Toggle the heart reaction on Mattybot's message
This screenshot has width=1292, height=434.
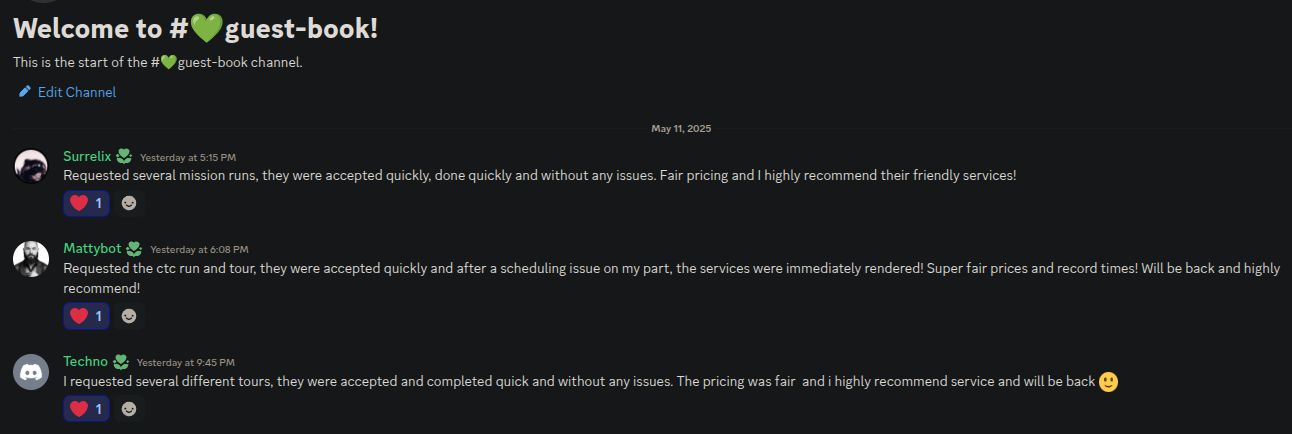[86, 316]
